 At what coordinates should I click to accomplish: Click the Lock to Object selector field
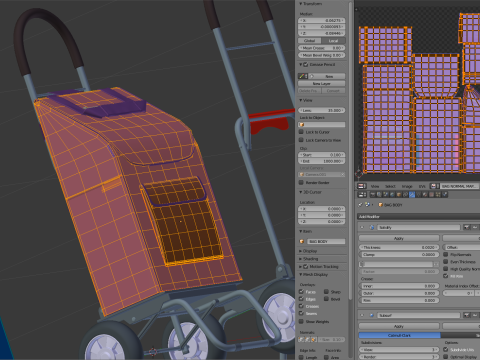point(321,124)
